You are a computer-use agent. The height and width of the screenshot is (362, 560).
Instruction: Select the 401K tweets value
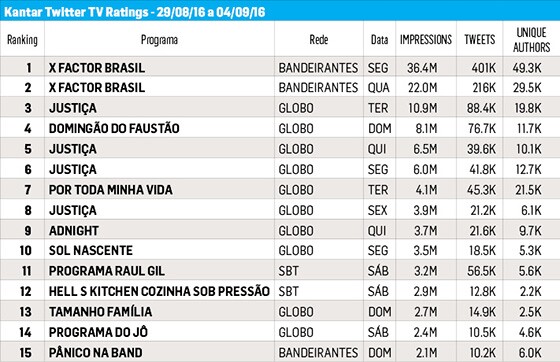point(484,68)
